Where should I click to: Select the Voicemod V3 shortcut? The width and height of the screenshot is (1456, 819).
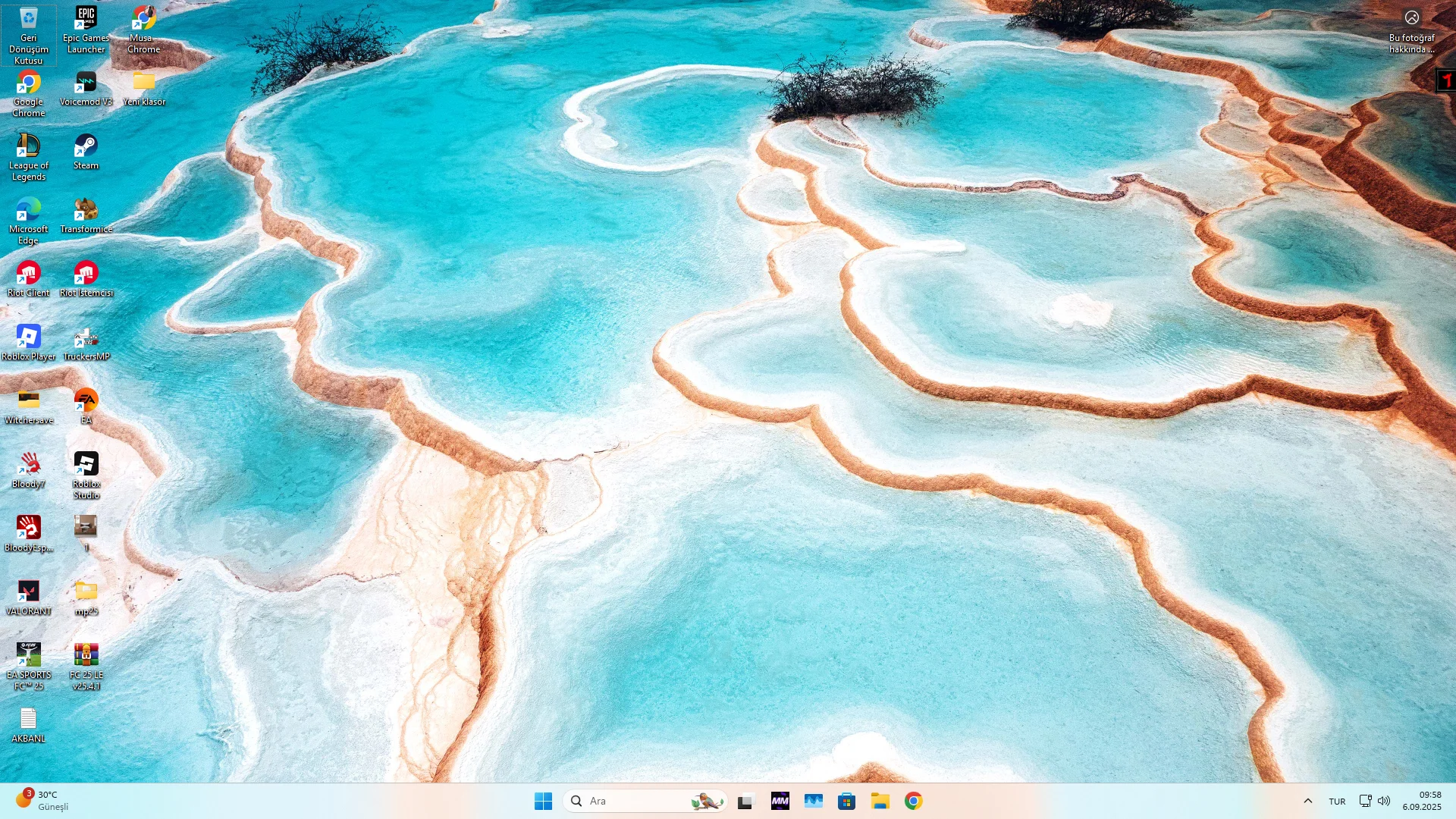86,87
